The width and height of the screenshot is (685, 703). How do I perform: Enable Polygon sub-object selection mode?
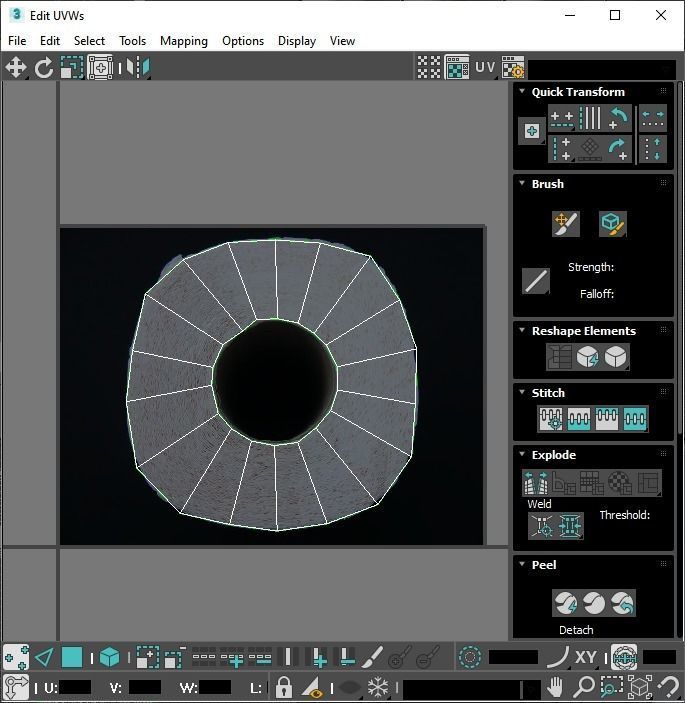click(x=72, y=658)
